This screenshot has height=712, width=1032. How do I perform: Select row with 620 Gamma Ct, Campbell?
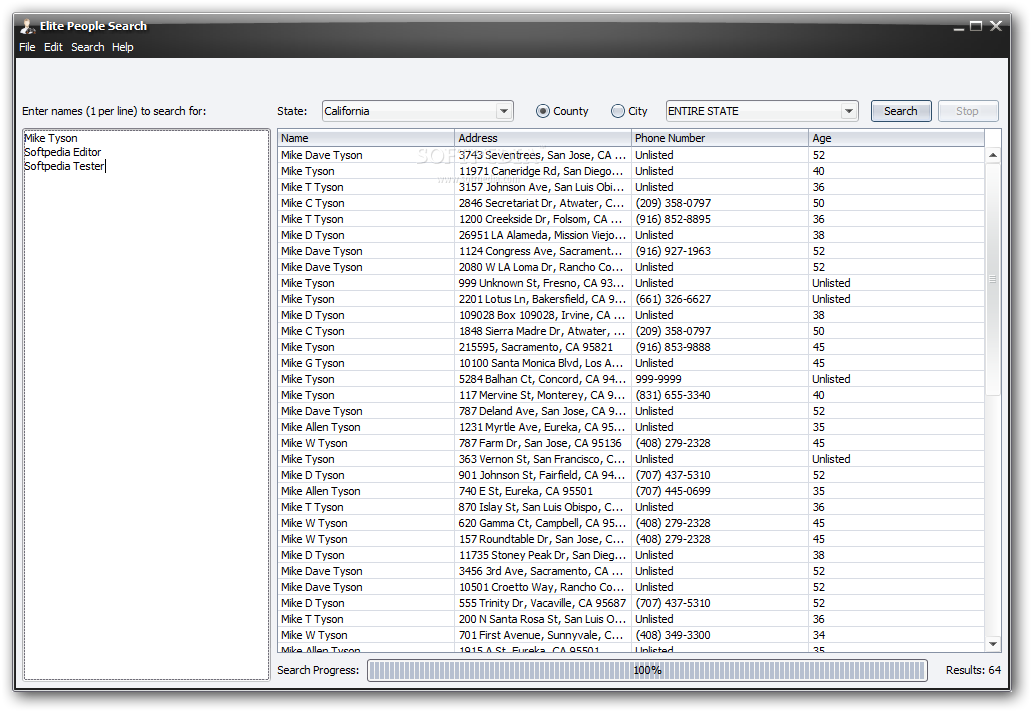click(x=631, y=524)
